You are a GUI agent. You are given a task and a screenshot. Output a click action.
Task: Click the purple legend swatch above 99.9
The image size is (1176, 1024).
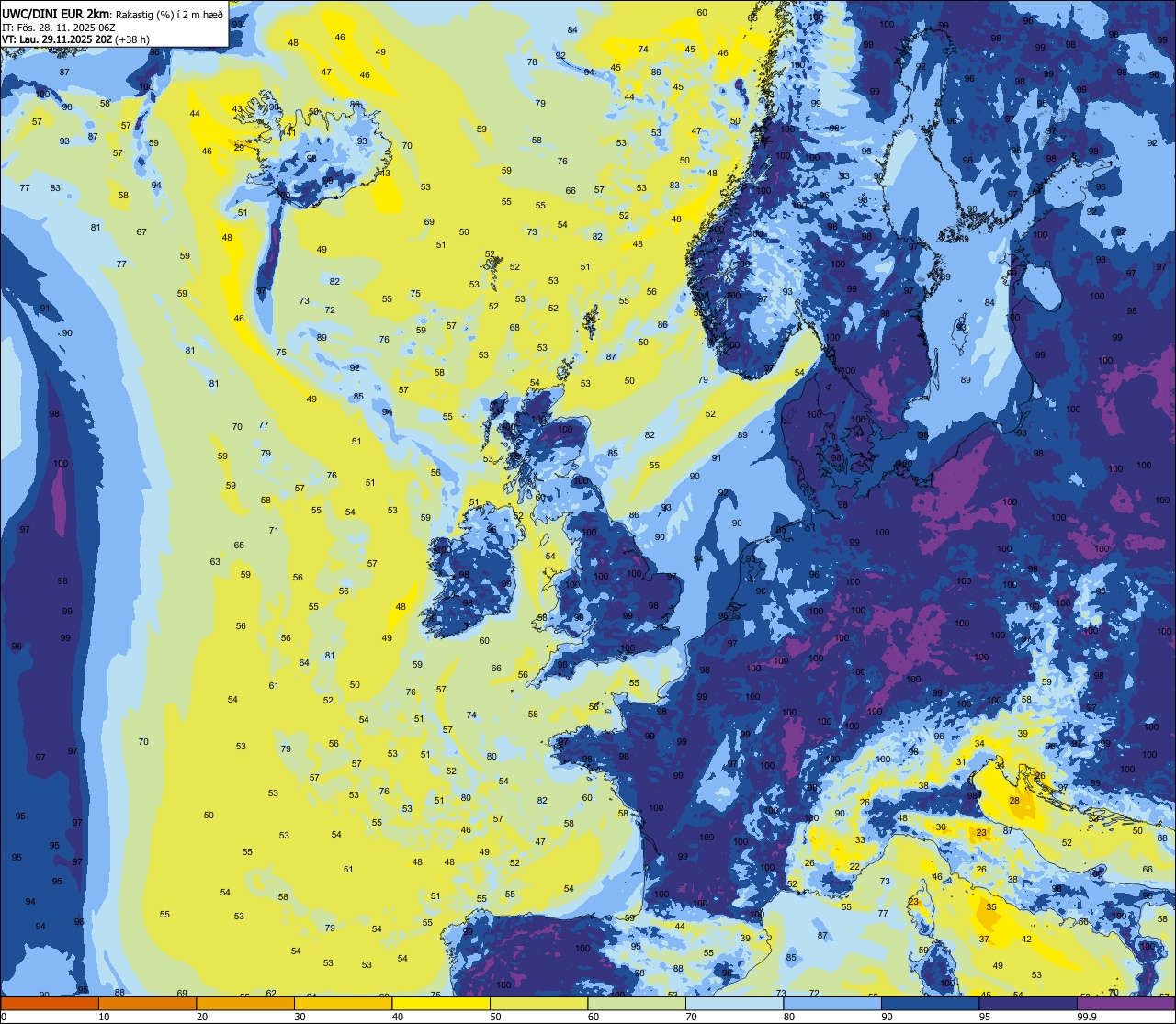click(1125, 1003)
